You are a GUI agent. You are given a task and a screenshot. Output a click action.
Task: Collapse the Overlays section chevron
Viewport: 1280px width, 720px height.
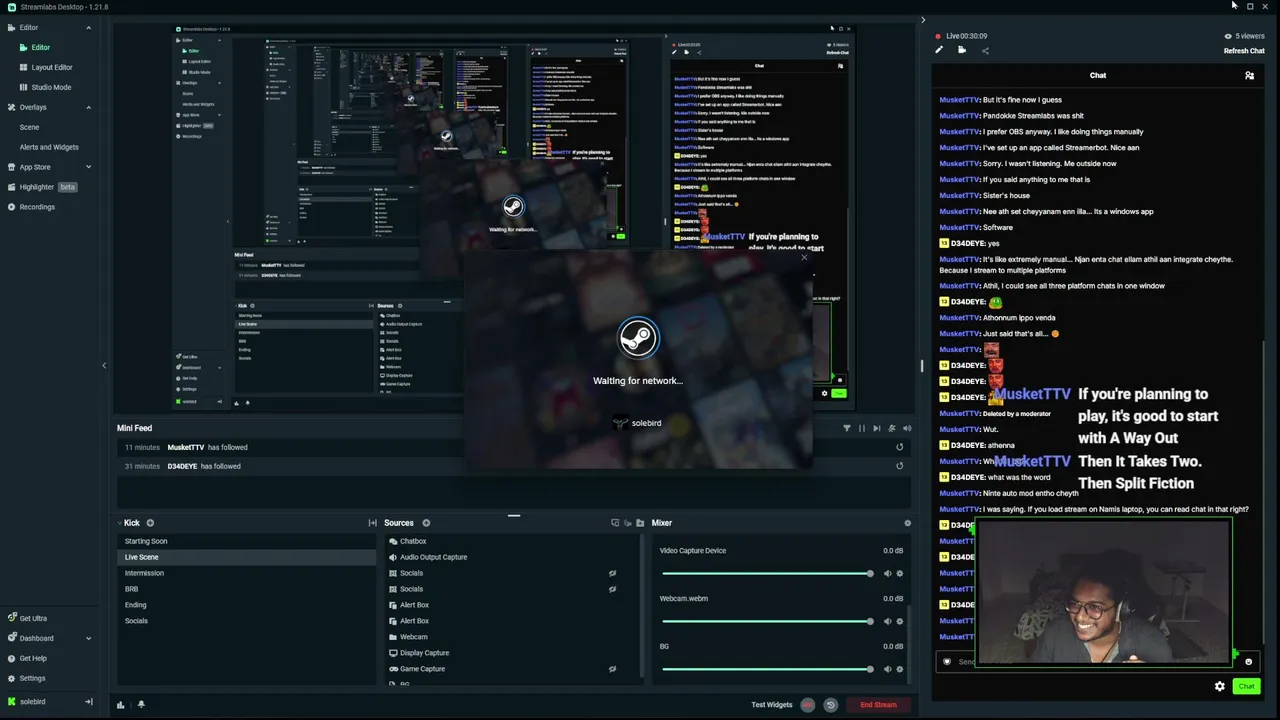pyautogui.click(x=88, y=107)
